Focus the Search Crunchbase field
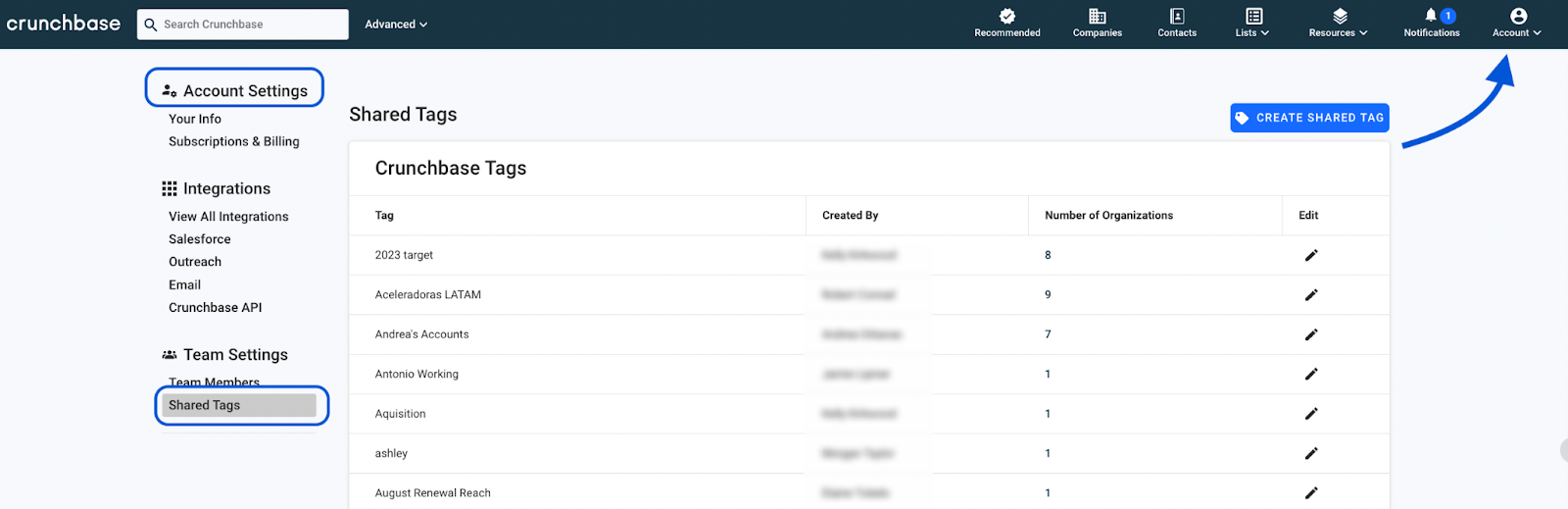Viewport: 1568px width, 509px height. point(243,25)
